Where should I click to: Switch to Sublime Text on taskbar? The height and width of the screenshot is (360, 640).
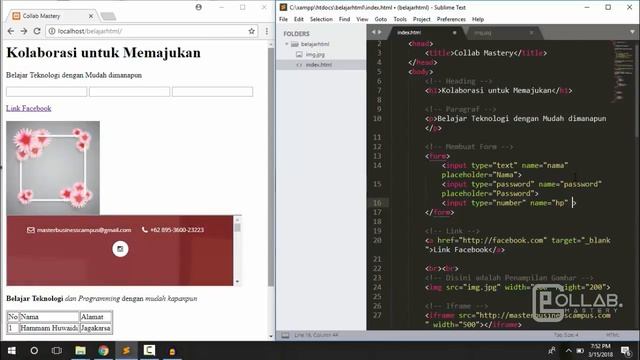click(126, 351)
